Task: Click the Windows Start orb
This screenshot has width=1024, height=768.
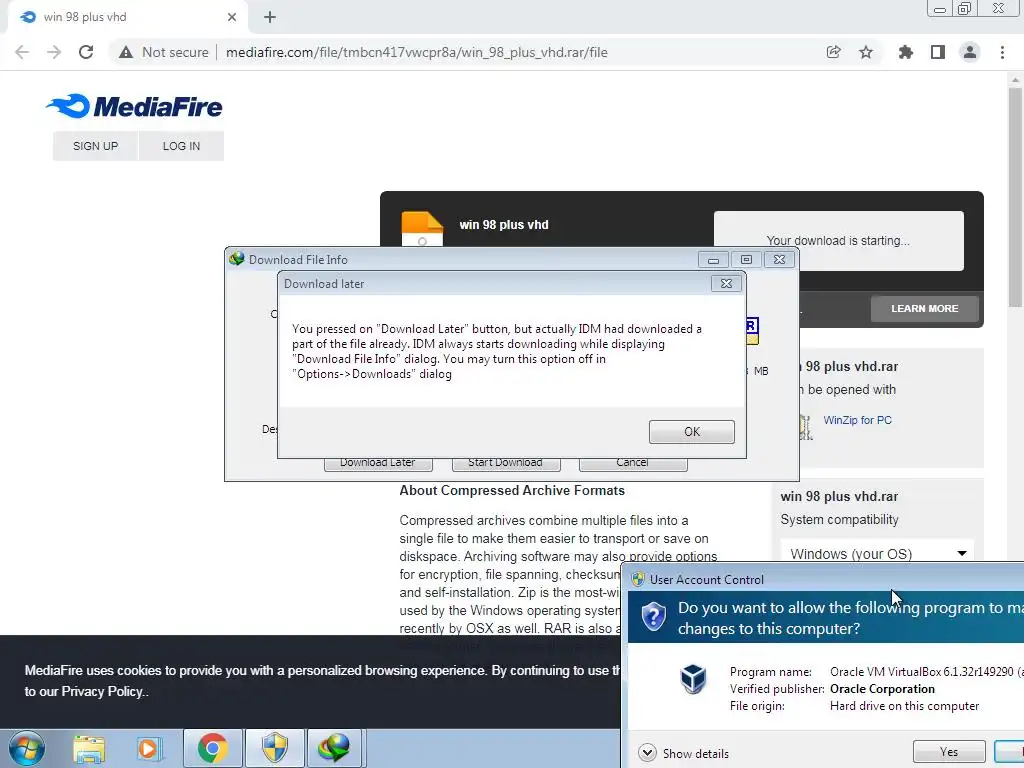Action: click(27, 748)
